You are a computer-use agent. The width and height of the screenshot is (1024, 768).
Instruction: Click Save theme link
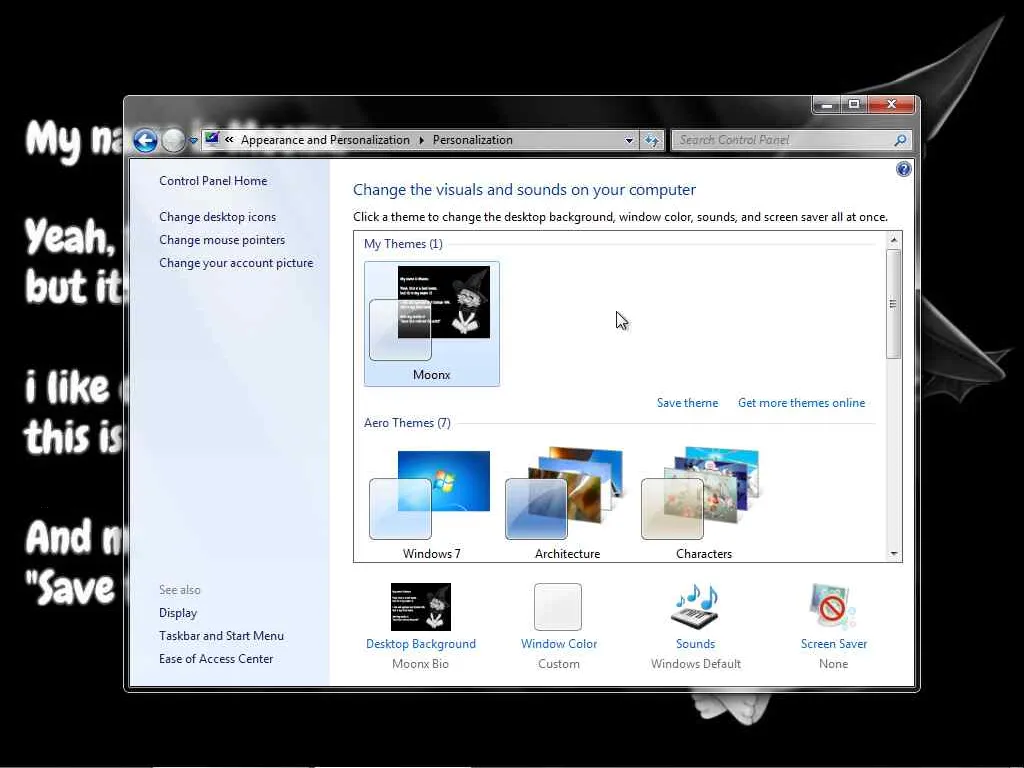687,403
